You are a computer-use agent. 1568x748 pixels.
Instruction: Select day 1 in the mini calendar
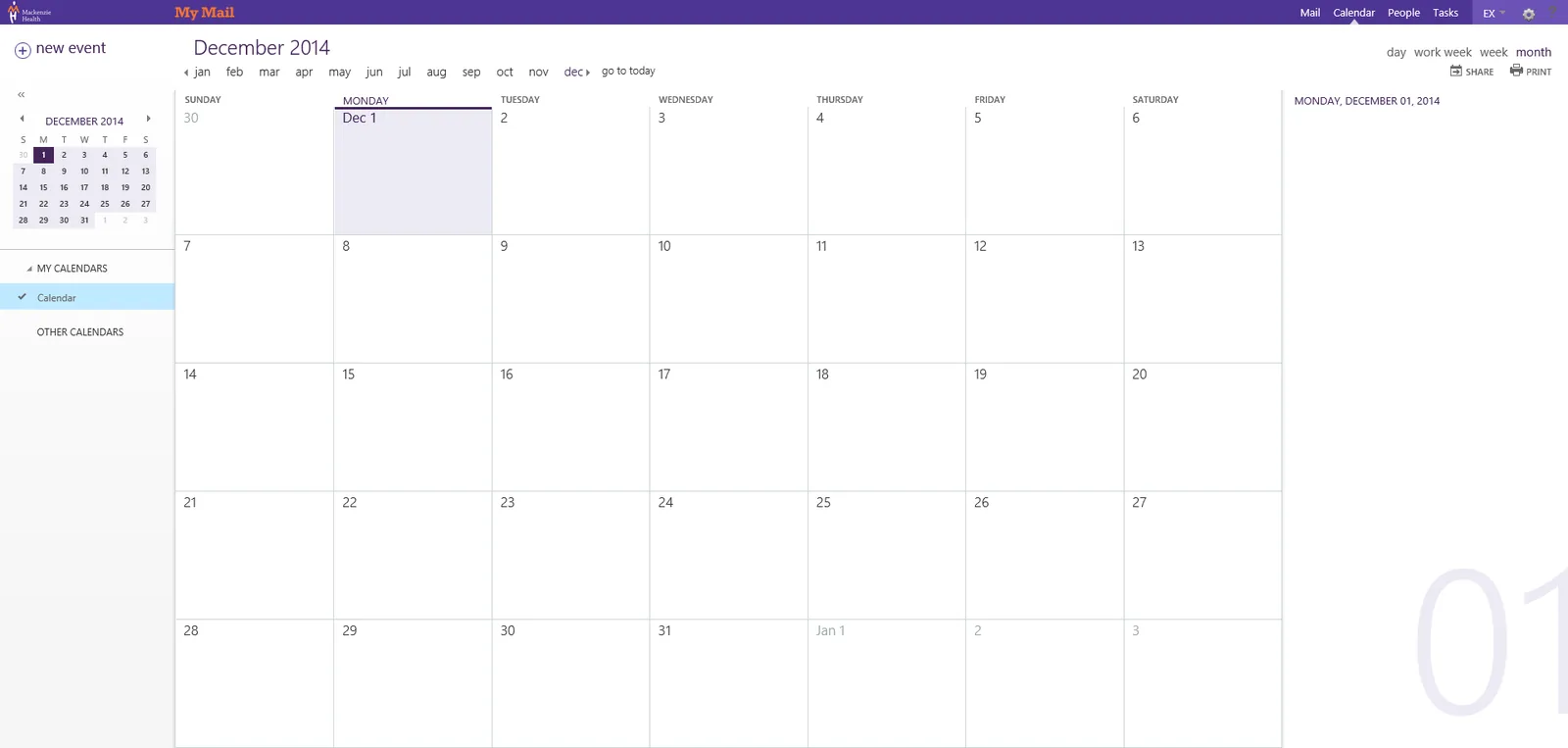(x=43, y=155)
